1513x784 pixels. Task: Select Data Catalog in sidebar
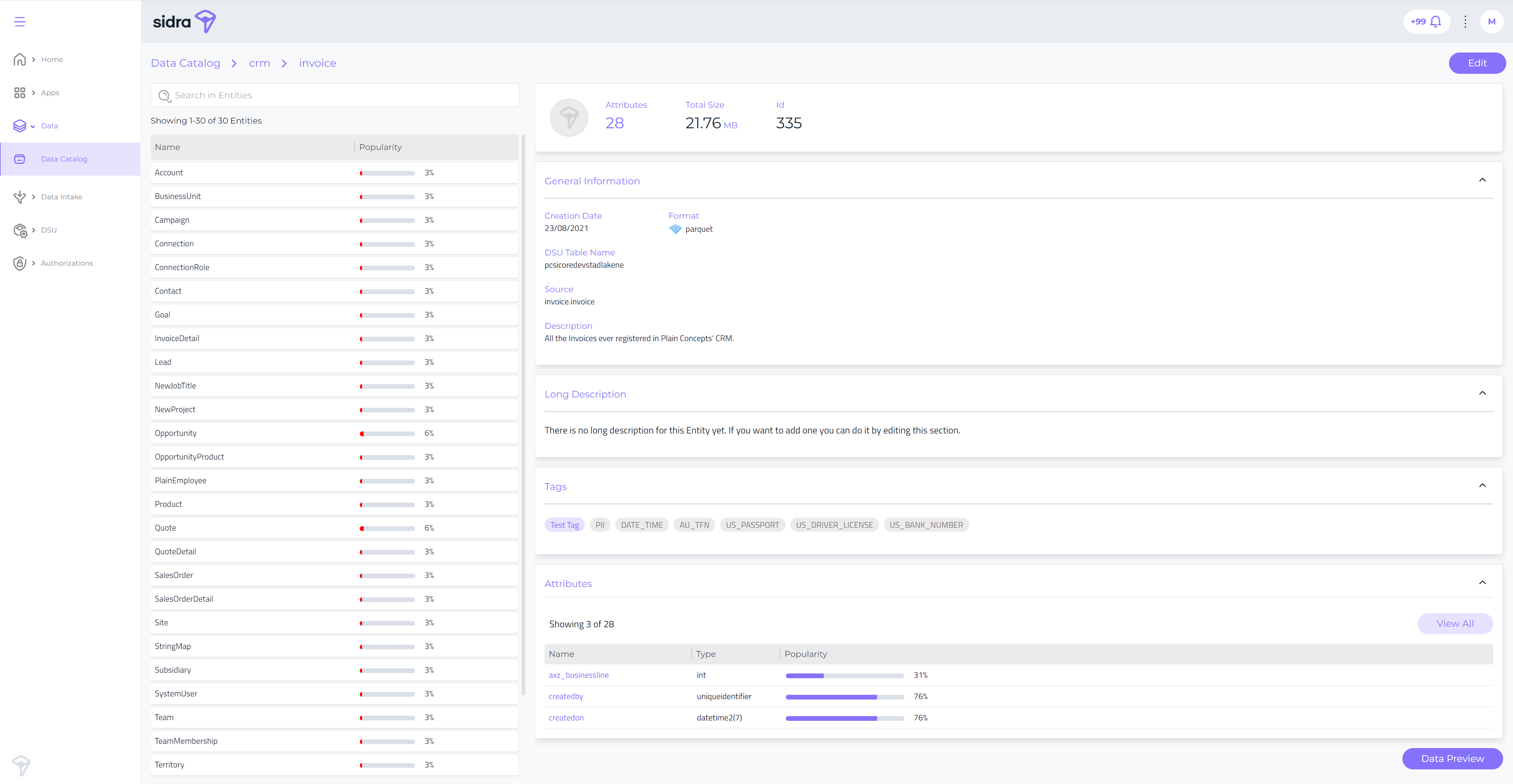pyautogui.click(x=64, y=159)
